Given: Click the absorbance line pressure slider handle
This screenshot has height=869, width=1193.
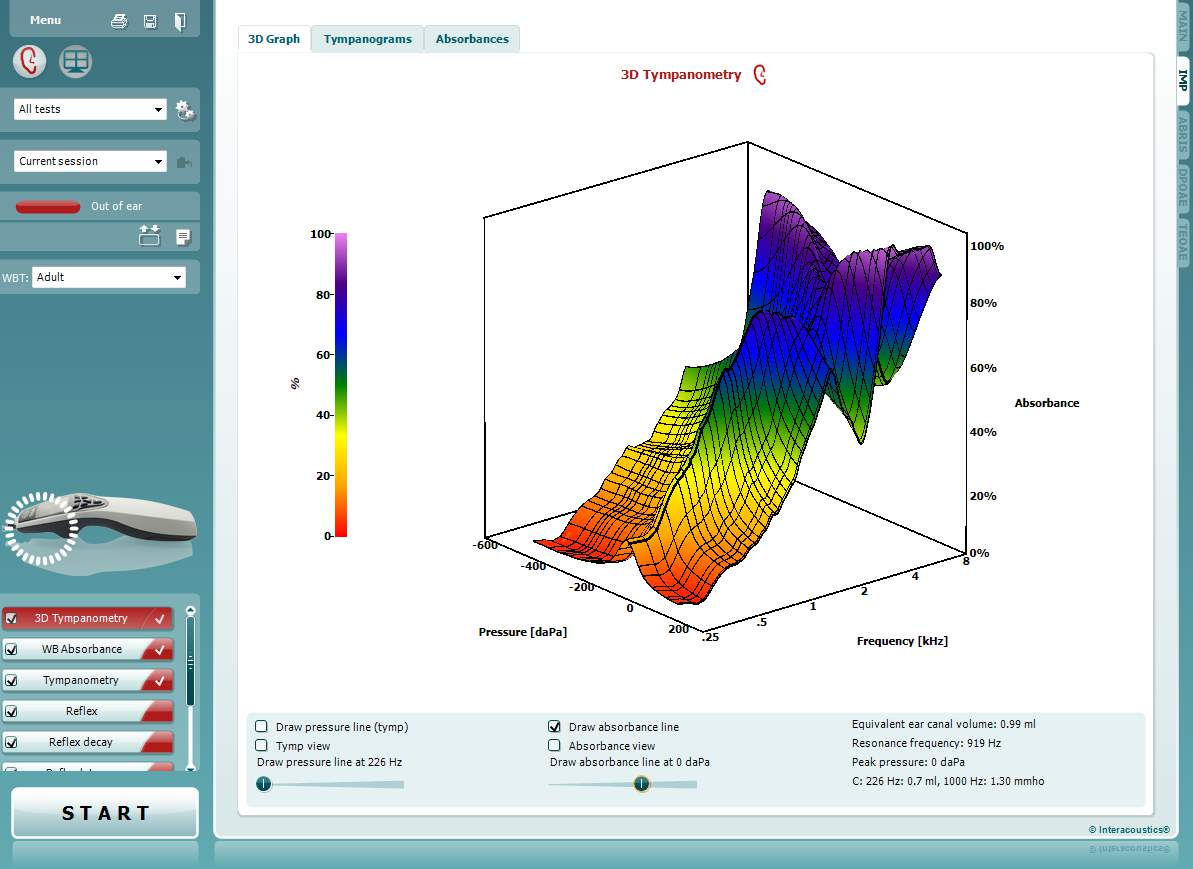Looking at the screenshot, I should (x=641, y=784).
